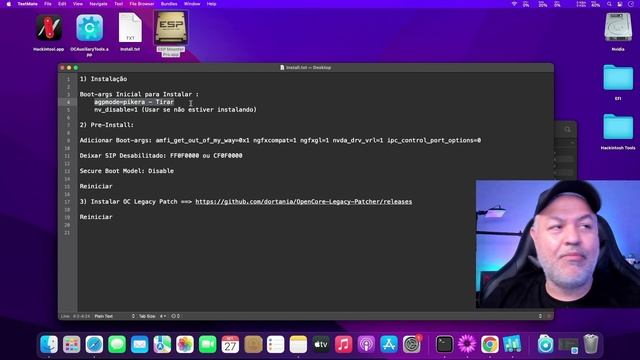Open the File Browser menu

click(x=142, y=4)
